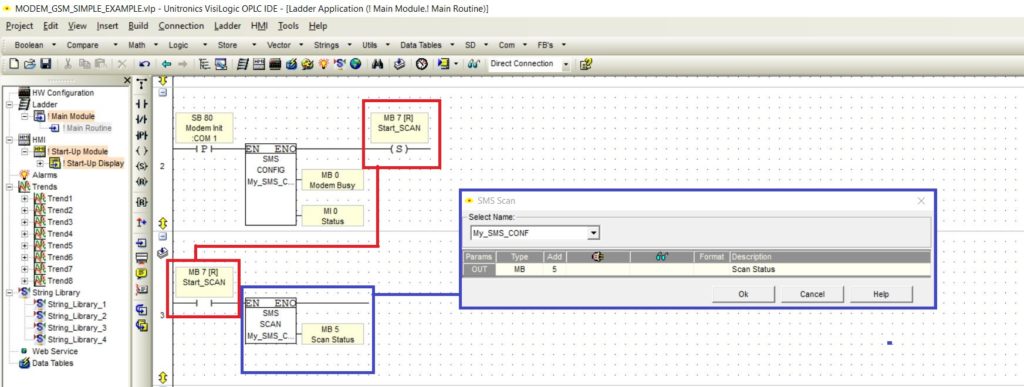The height and width of the screenshot is (387, 1024).
Task: Expand the Start-Up Display tree node
Action: 40,163
